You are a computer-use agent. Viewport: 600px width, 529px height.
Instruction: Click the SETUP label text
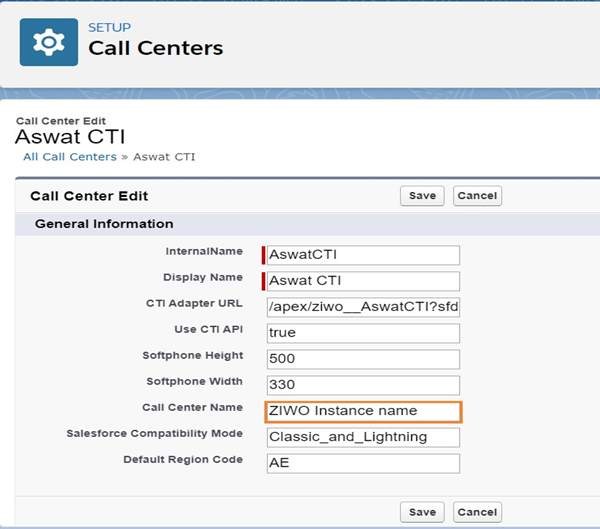point(109,28)
